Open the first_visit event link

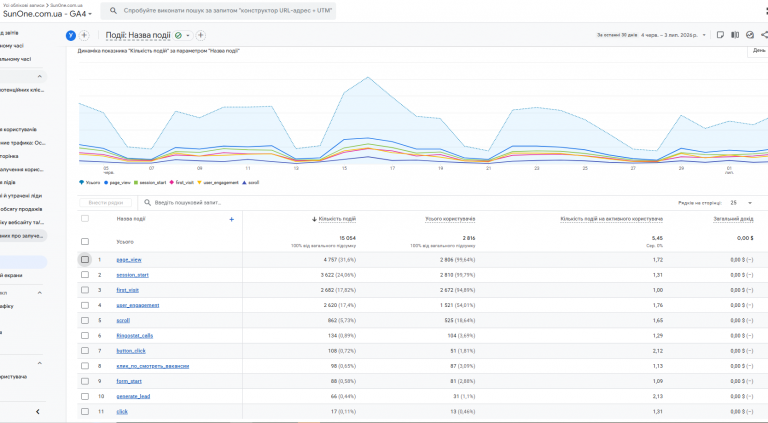coord(127,290)
